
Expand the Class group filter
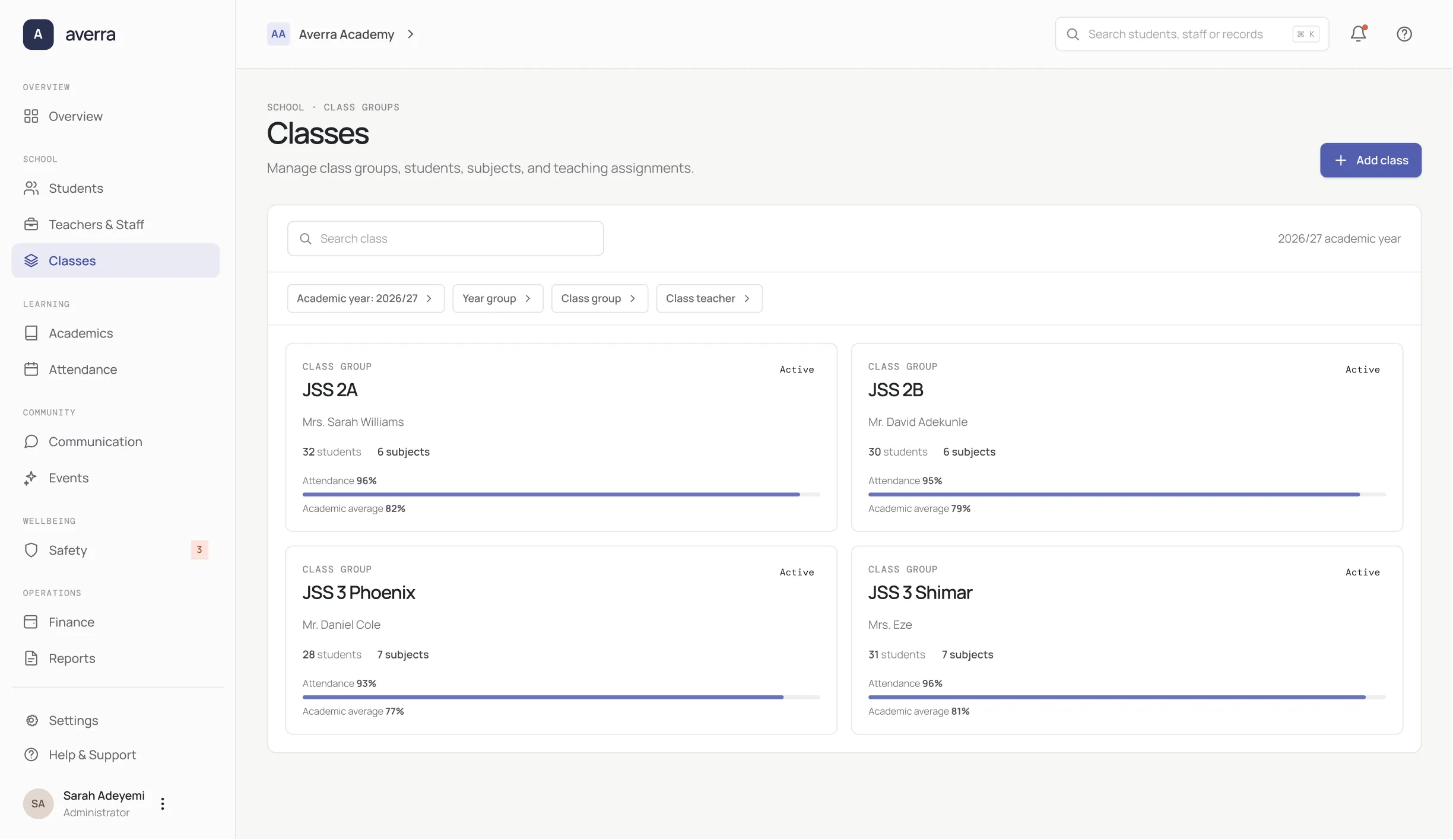(x=599, y=298)
